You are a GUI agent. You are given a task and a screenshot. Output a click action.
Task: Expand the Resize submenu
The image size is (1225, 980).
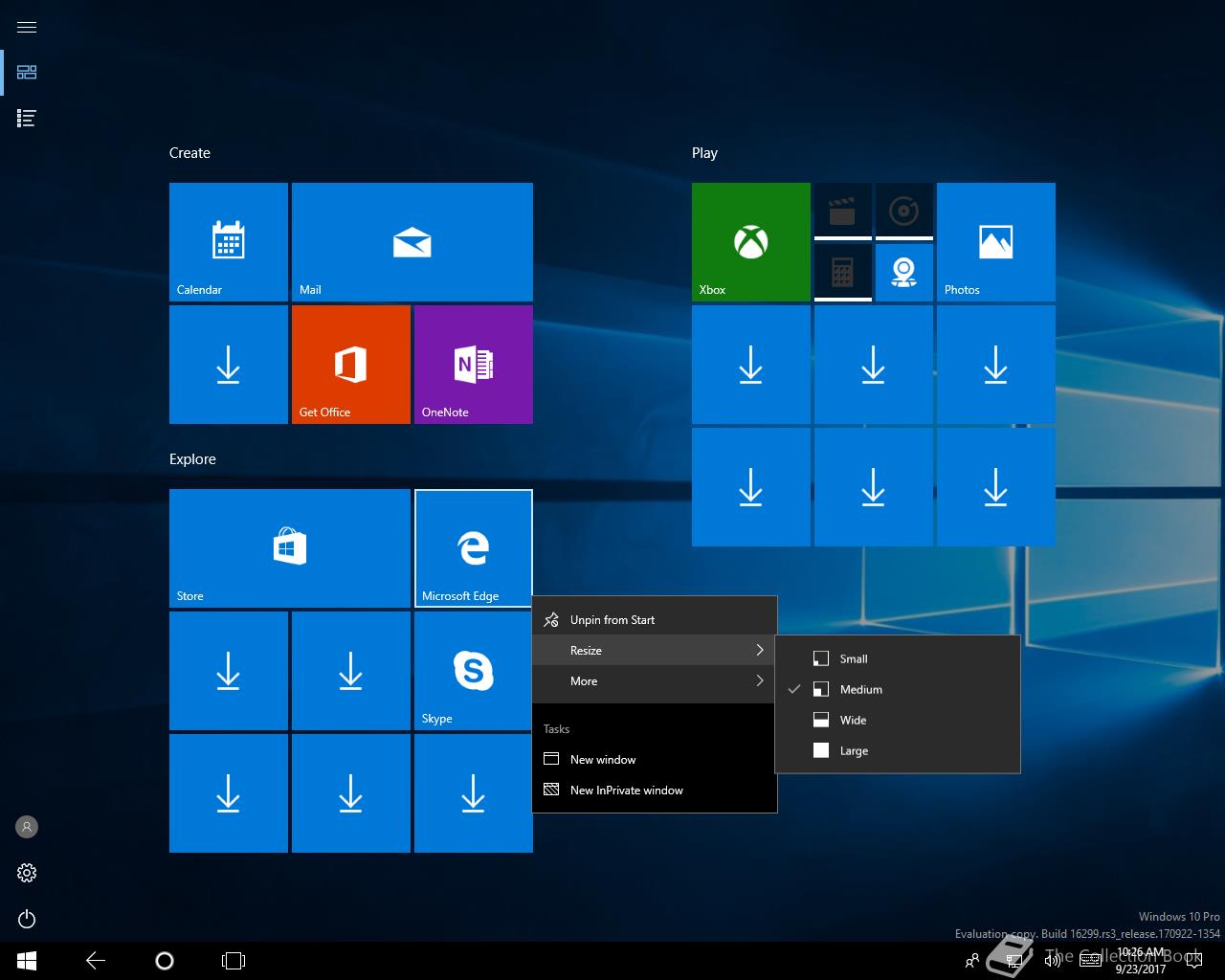tap(655, 651)
